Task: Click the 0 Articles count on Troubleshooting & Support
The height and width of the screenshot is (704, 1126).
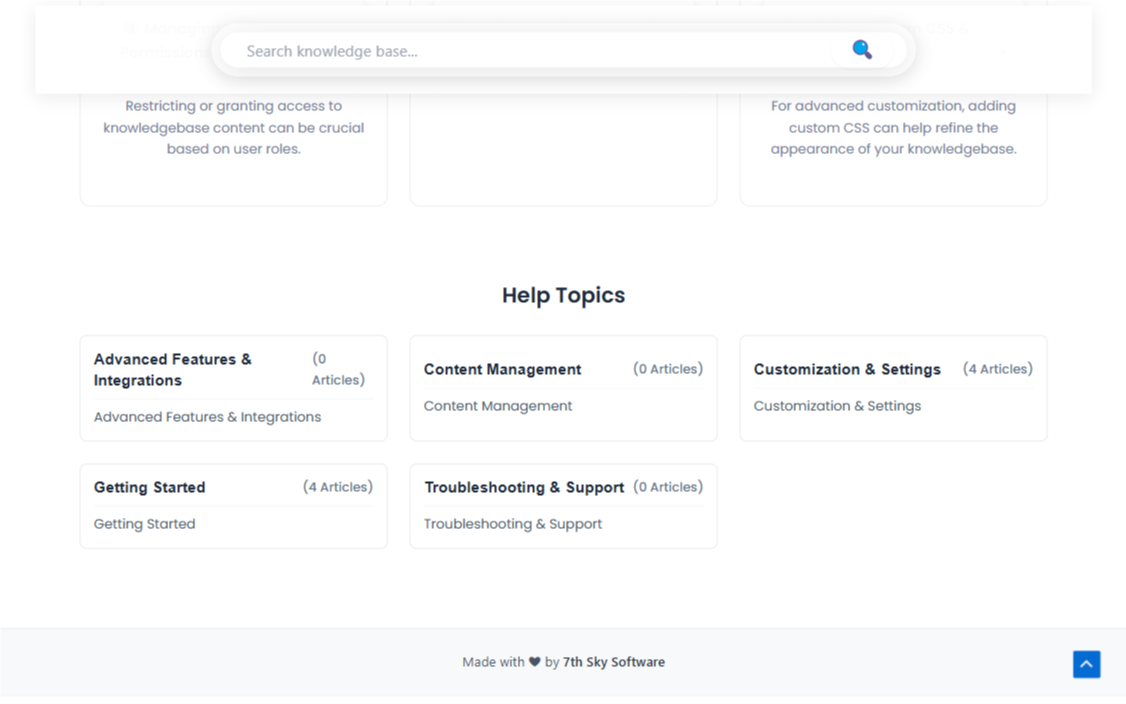Action: [668, 487]
